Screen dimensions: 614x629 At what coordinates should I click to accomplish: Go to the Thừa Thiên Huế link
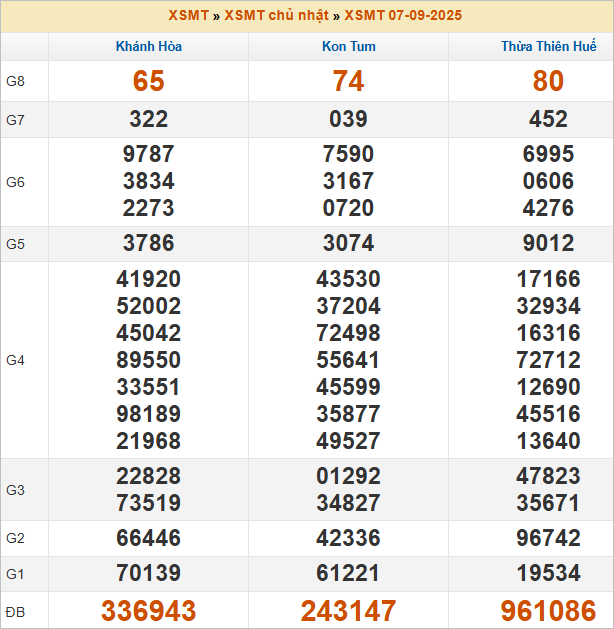click(x=548, y=47)
